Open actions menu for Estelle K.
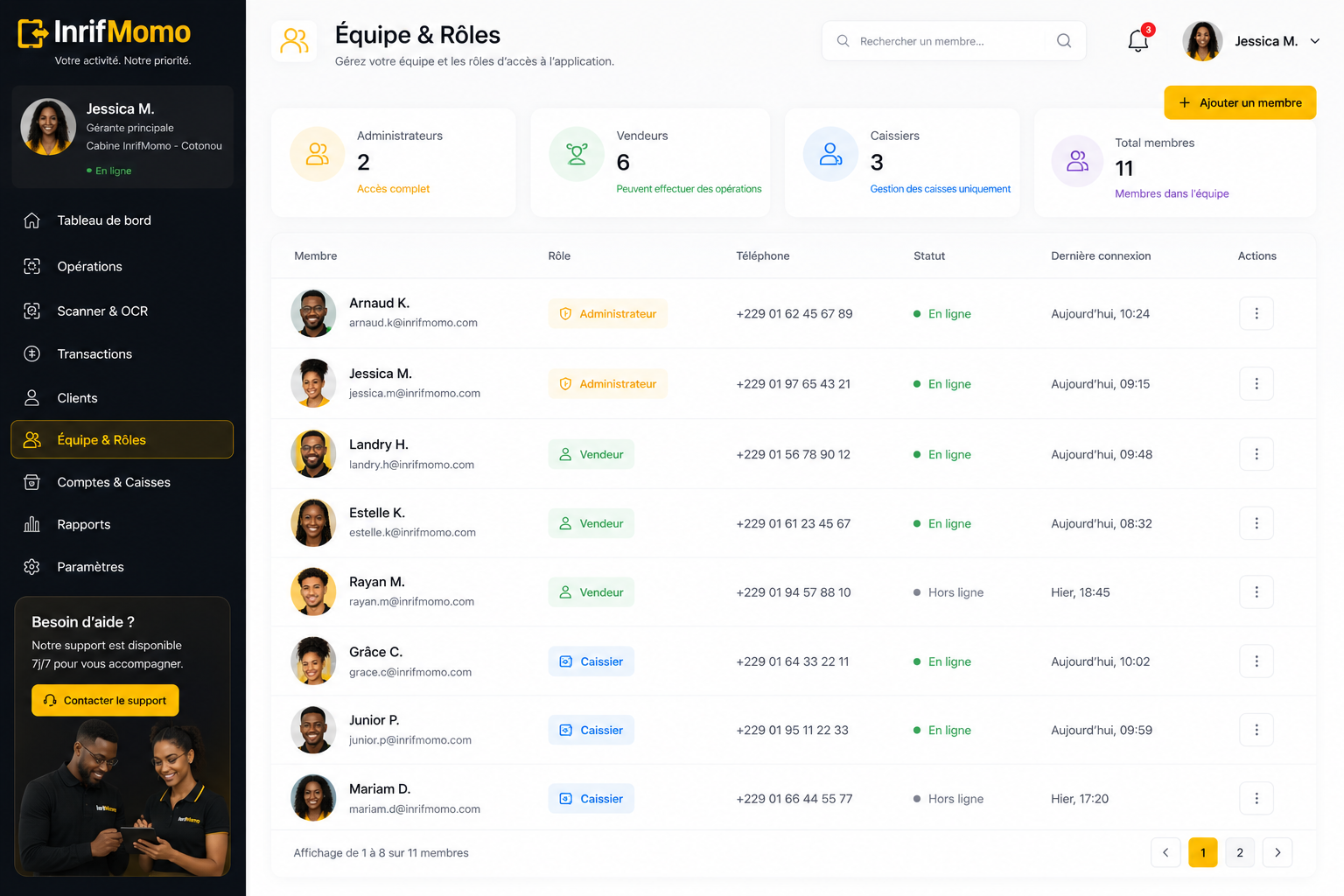Screen dimensions: 1344x896 1256,523
